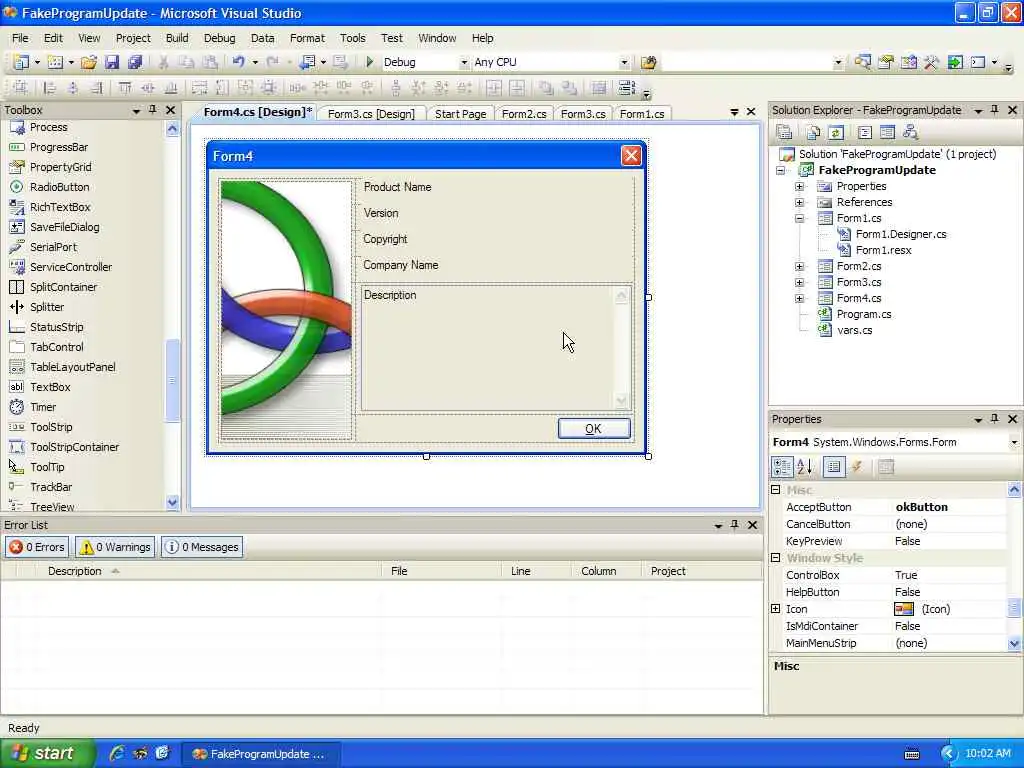
Task: Toggle auto-hide pin on Solution Explorer
Action: [995, 110]
